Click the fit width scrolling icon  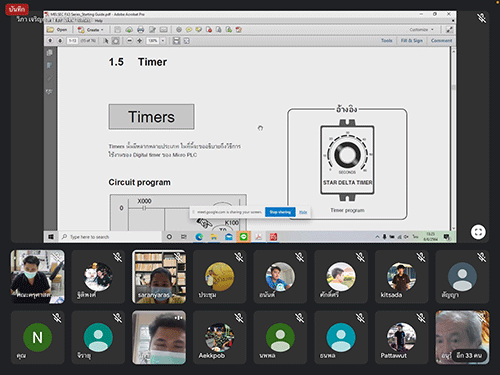point(176,41)
